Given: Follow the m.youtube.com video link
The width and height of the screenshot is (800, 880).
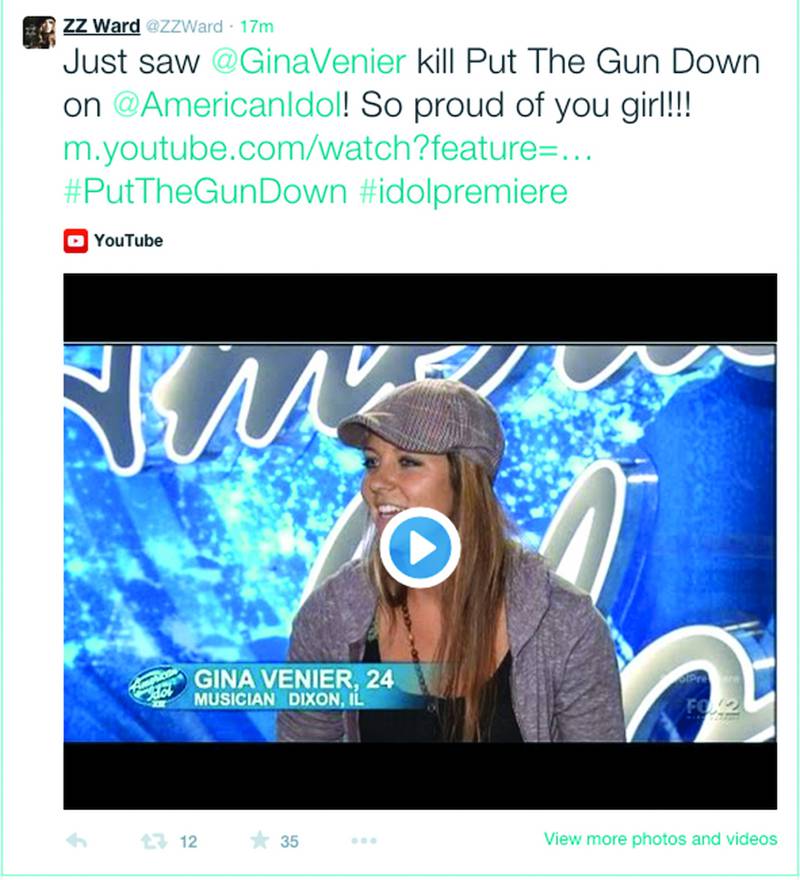Looking at the screenshot, I should (328, 148).
